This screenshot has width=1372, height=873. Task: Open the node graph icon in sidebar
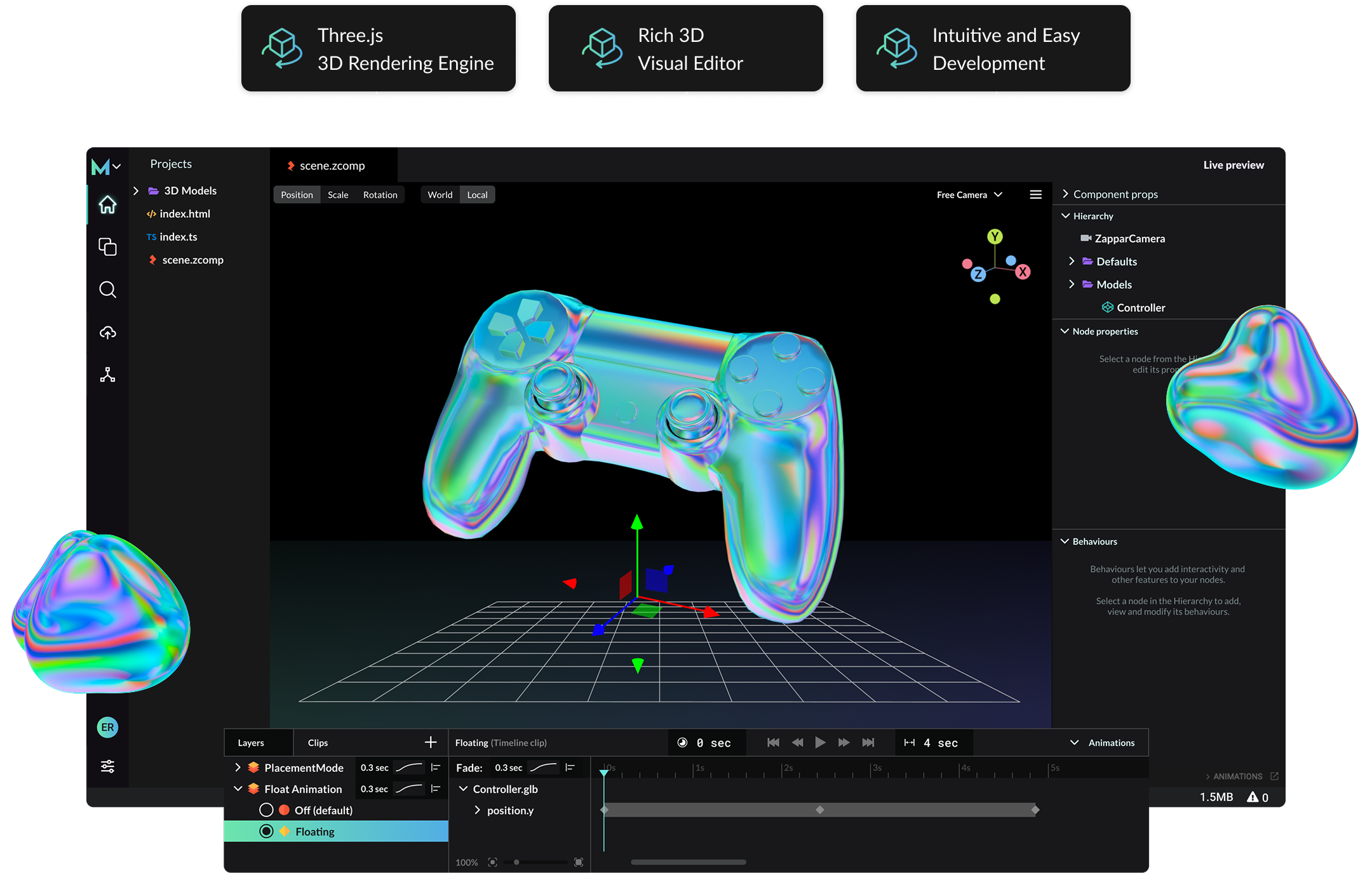pyautogui.click(x=107, y=375)
